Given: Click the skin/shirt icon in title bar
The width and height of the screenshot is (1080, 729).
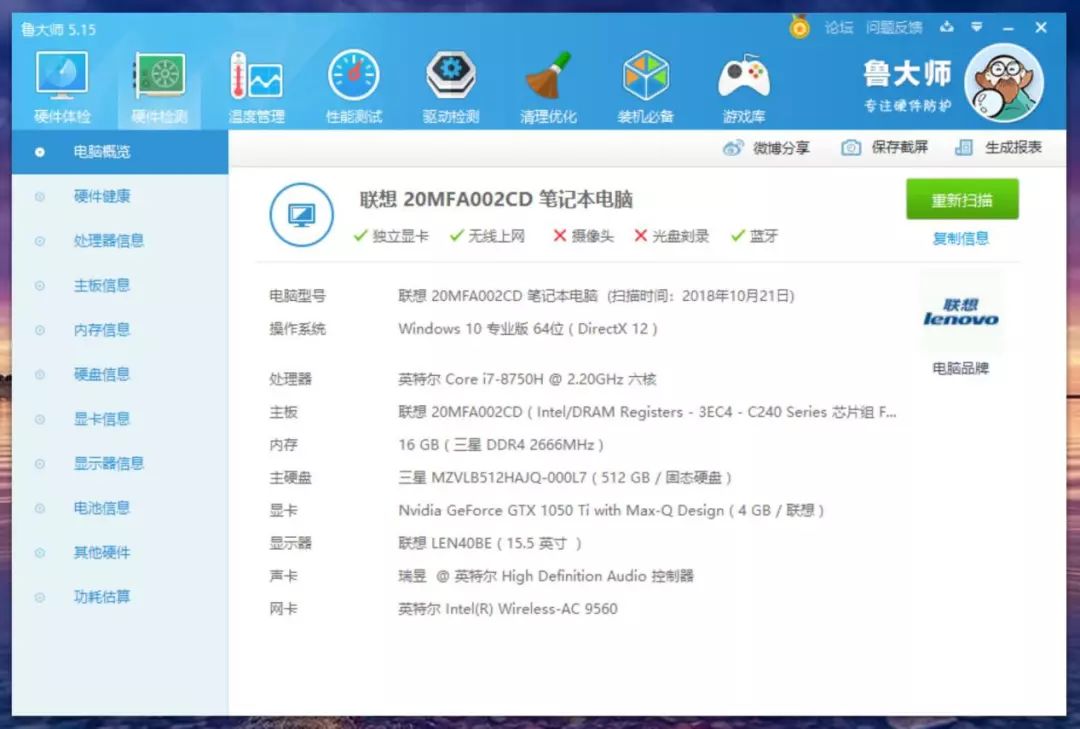Looking at the screenshot, I should coord(947,27).
